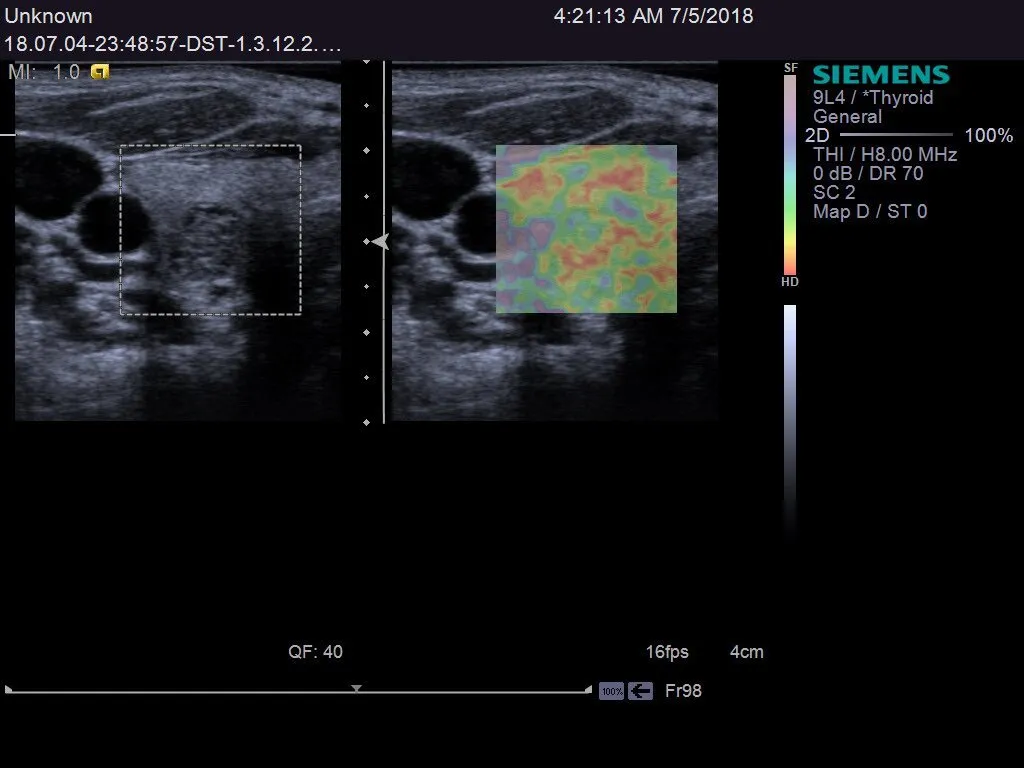Click the cine timeline start marker

pyautogui.click(x=9, y=689)
